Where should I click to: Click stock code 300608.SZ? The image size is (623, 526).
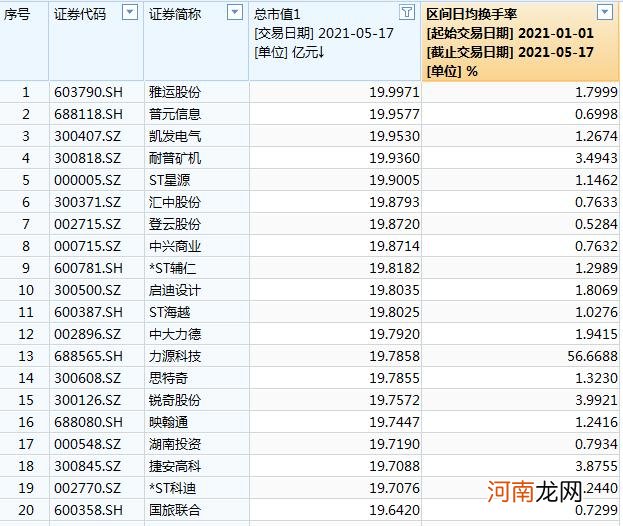coord(87,378)
